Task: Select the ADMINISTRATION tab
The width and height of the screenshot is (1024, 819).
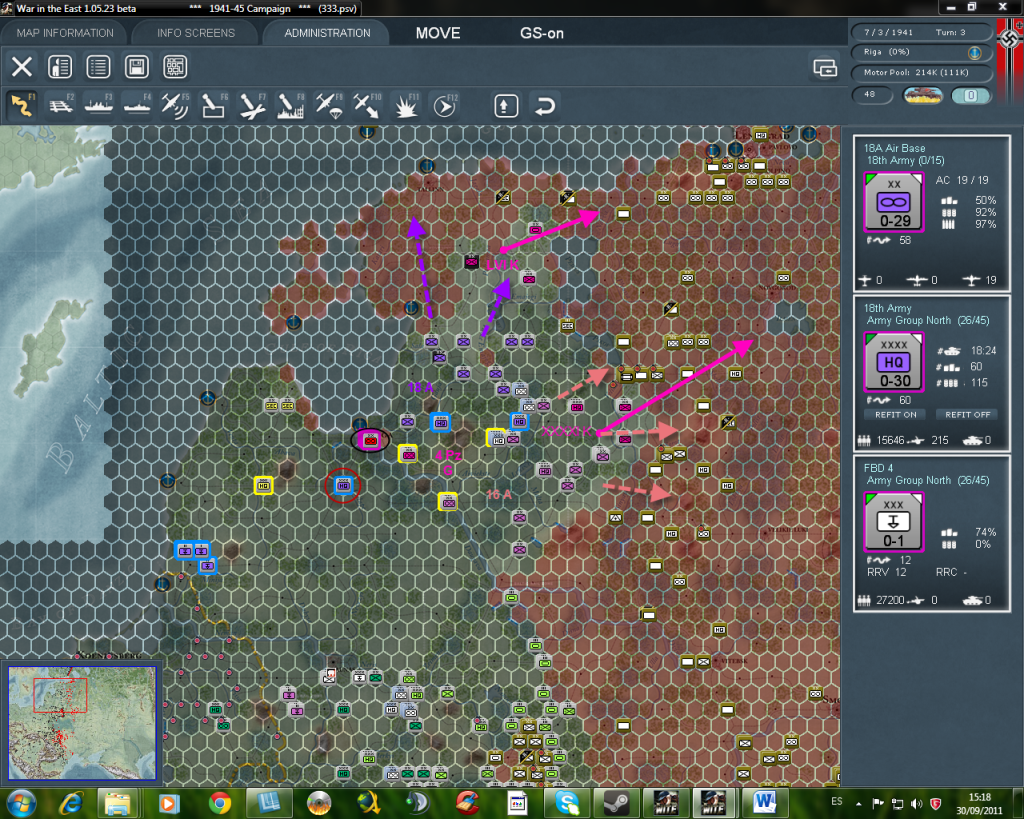Action: [x=327, y=33]
